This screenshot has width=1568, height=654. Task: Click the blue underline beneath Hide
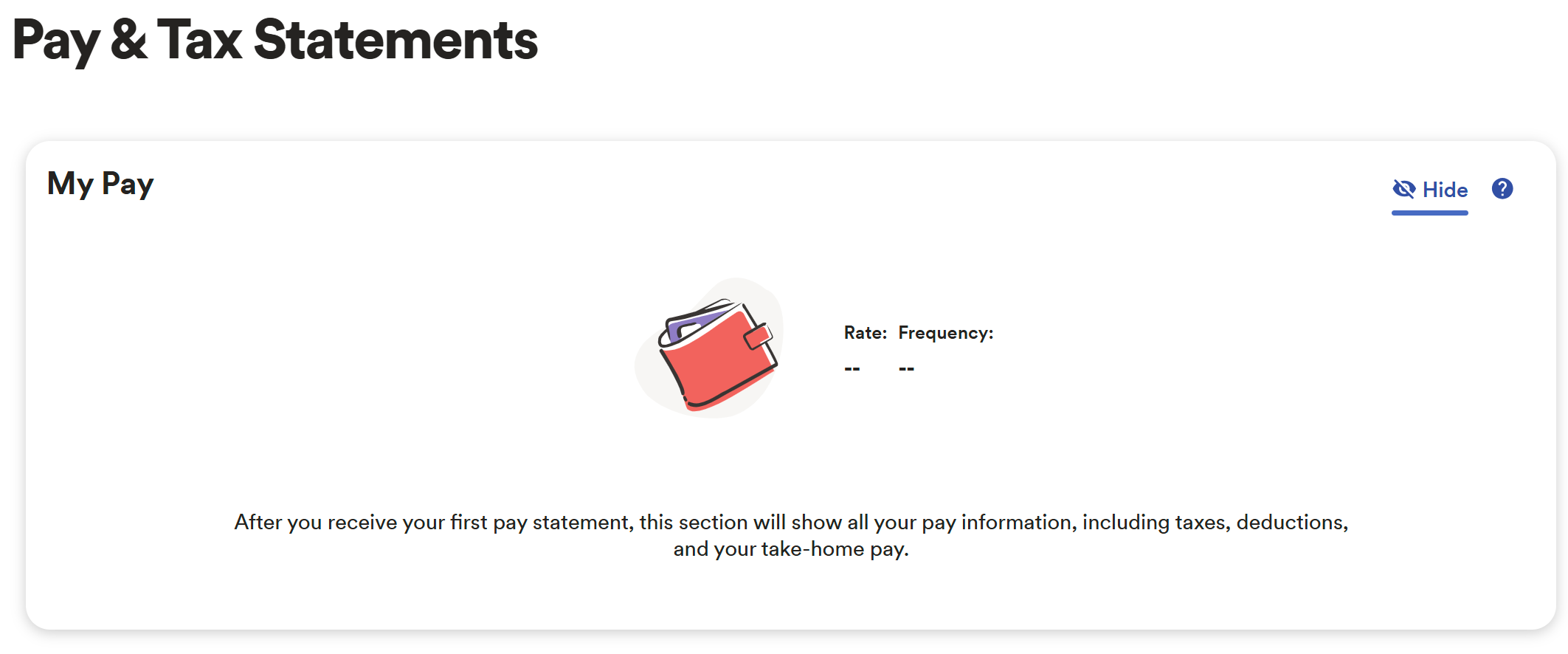1430,213
